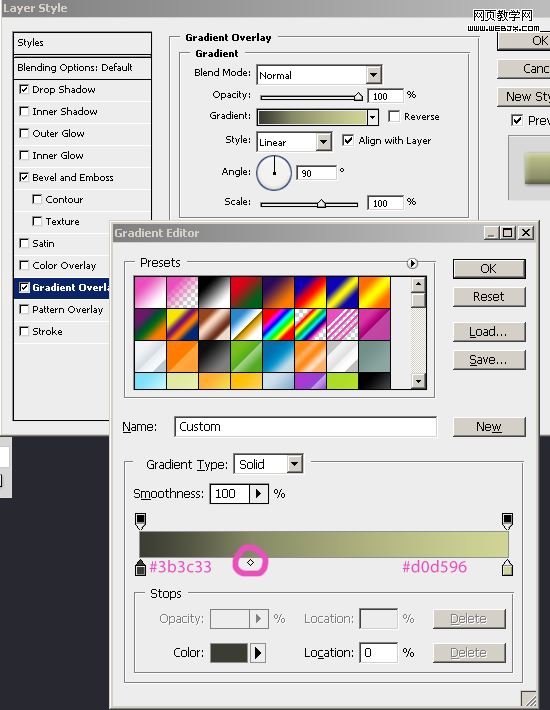Select Gradient Overlay effect row
The width and height of the screenshot is (550, 710).
click(x=62, y=288)
